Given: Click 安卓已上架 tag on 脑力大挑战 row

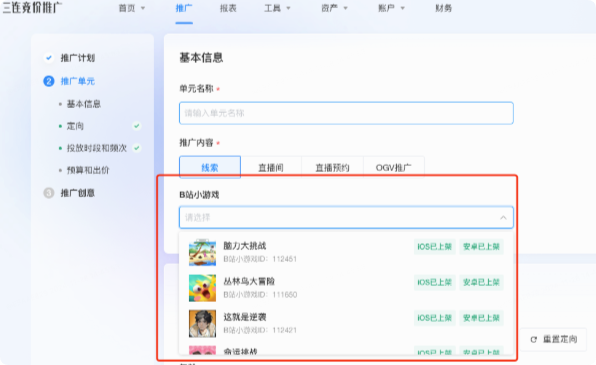Looking at the screenshot, I should 481,247.
